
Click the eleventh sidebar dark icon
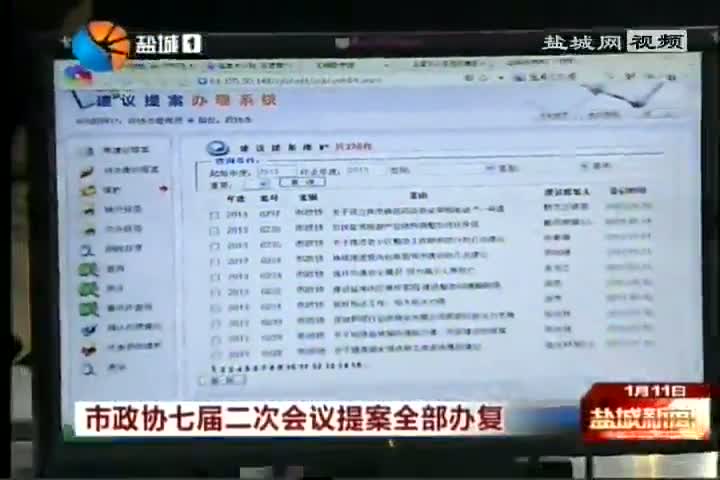pyautogui.click(x=88, y=350)
